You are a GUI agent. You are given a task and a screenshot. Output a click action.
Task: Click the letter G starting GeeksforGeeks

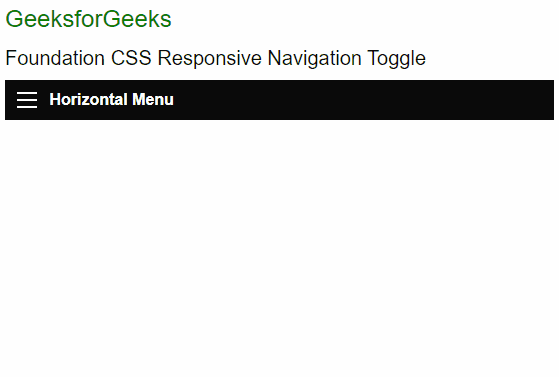[x=13, y=19]
